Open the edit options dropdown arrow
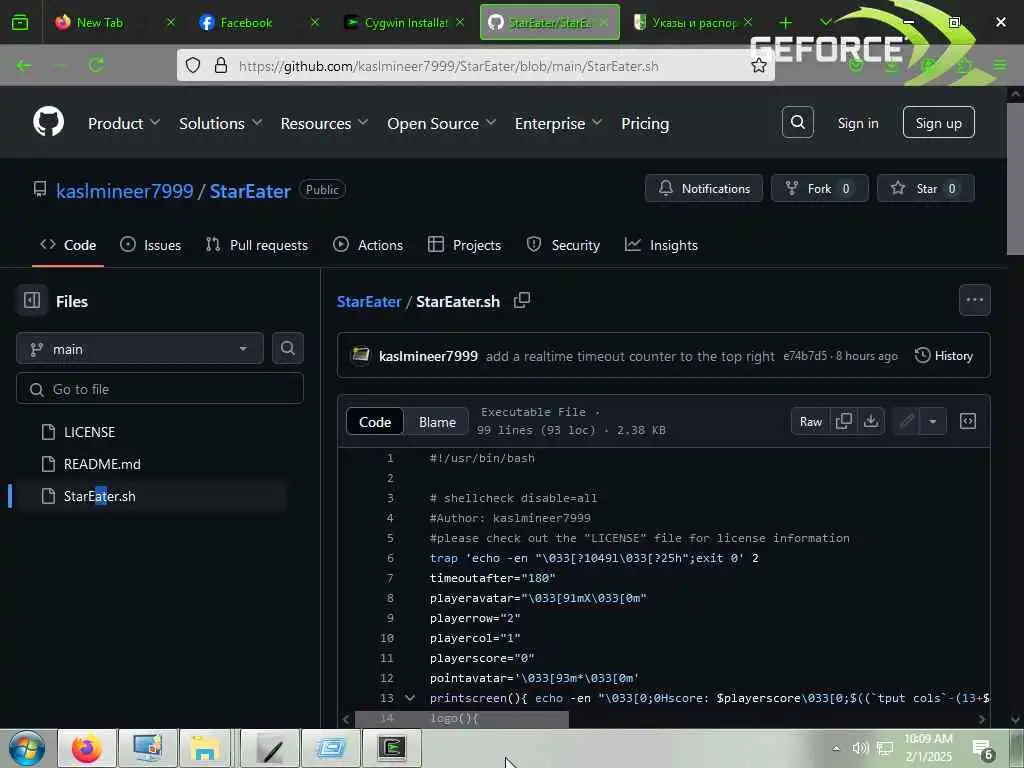1024x768 pixels. 933,421
